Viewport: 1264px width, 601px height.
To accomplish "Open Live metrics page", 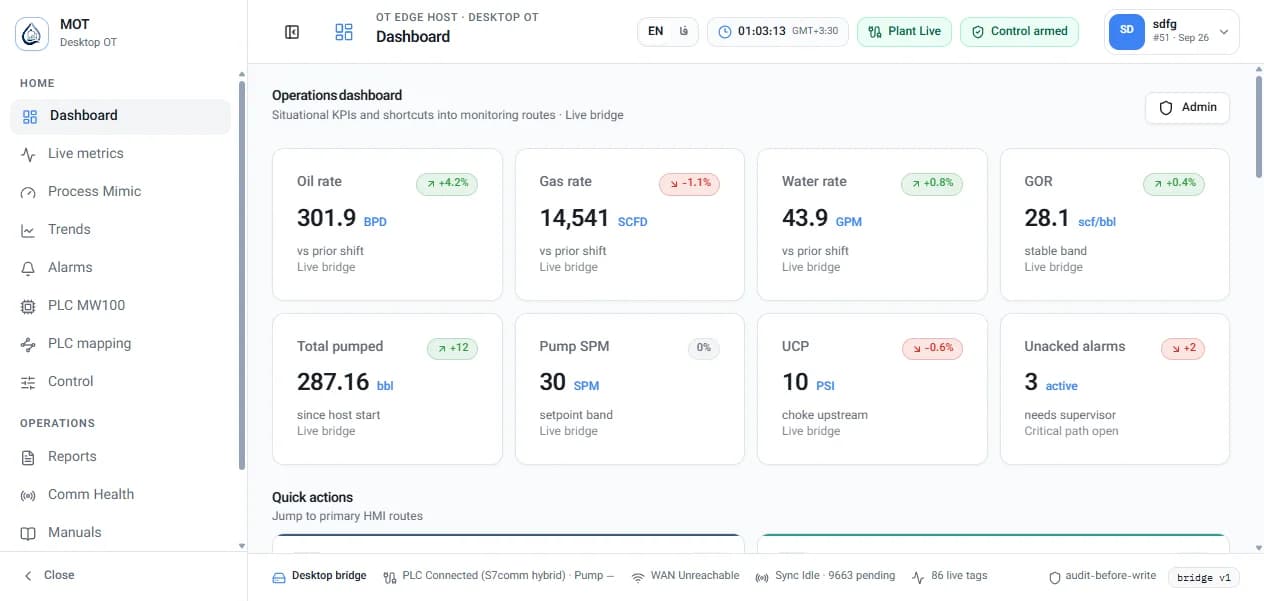I will (x=120, y=154).
